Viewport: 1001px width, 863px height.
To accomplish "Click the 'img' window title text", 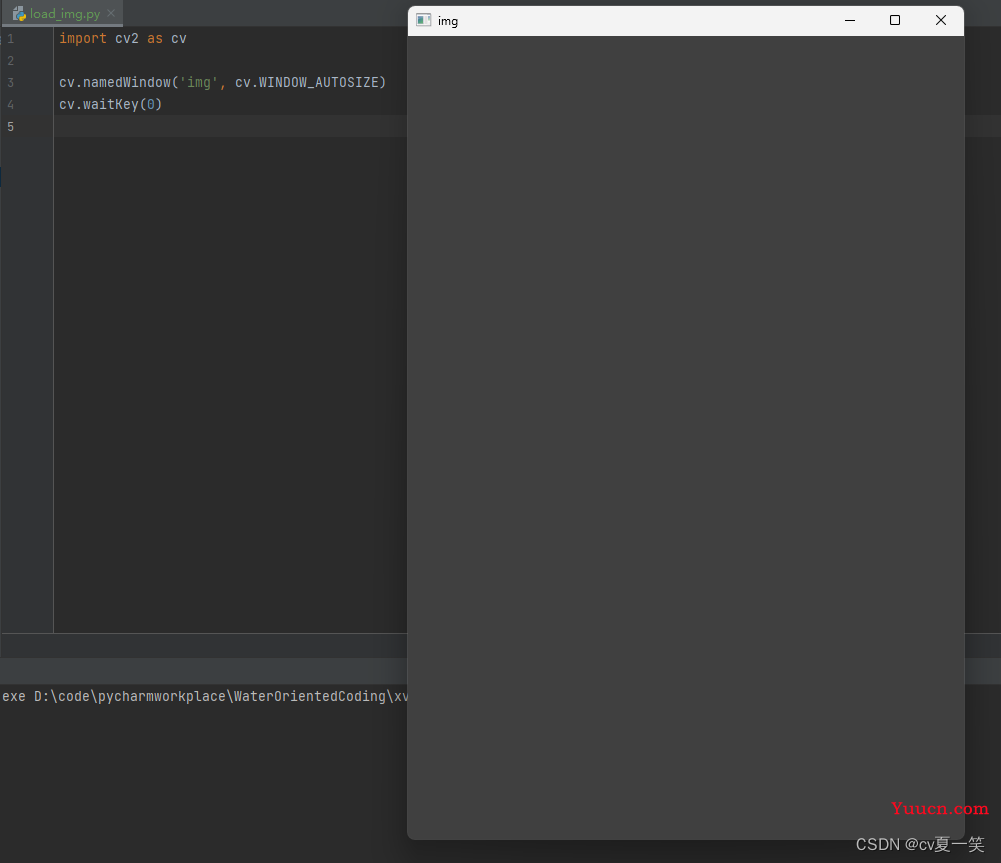I will (448, 21).
